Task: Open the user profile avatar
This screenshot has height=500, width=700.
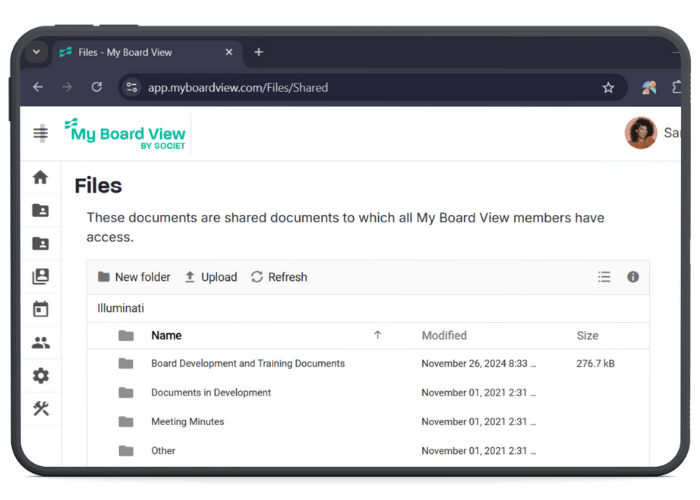Action: coord(641,133)
